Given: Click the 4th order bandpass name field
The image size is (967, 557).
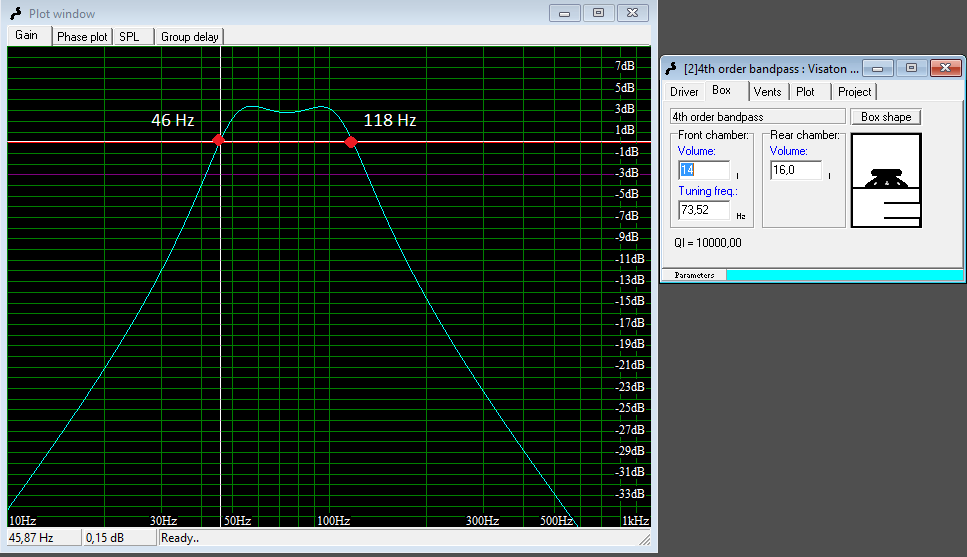Looking at the screenshot, I should tap(757, 117).
